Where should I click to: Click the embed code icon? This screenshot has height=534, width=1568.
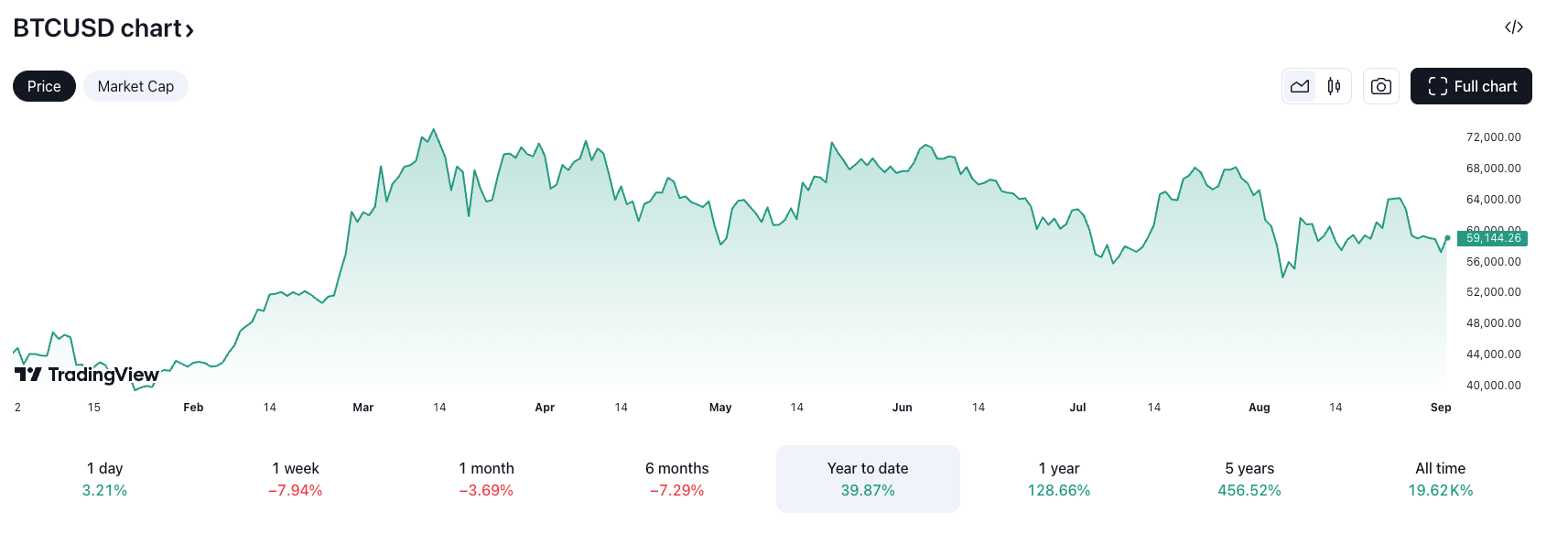[1513, 27]
